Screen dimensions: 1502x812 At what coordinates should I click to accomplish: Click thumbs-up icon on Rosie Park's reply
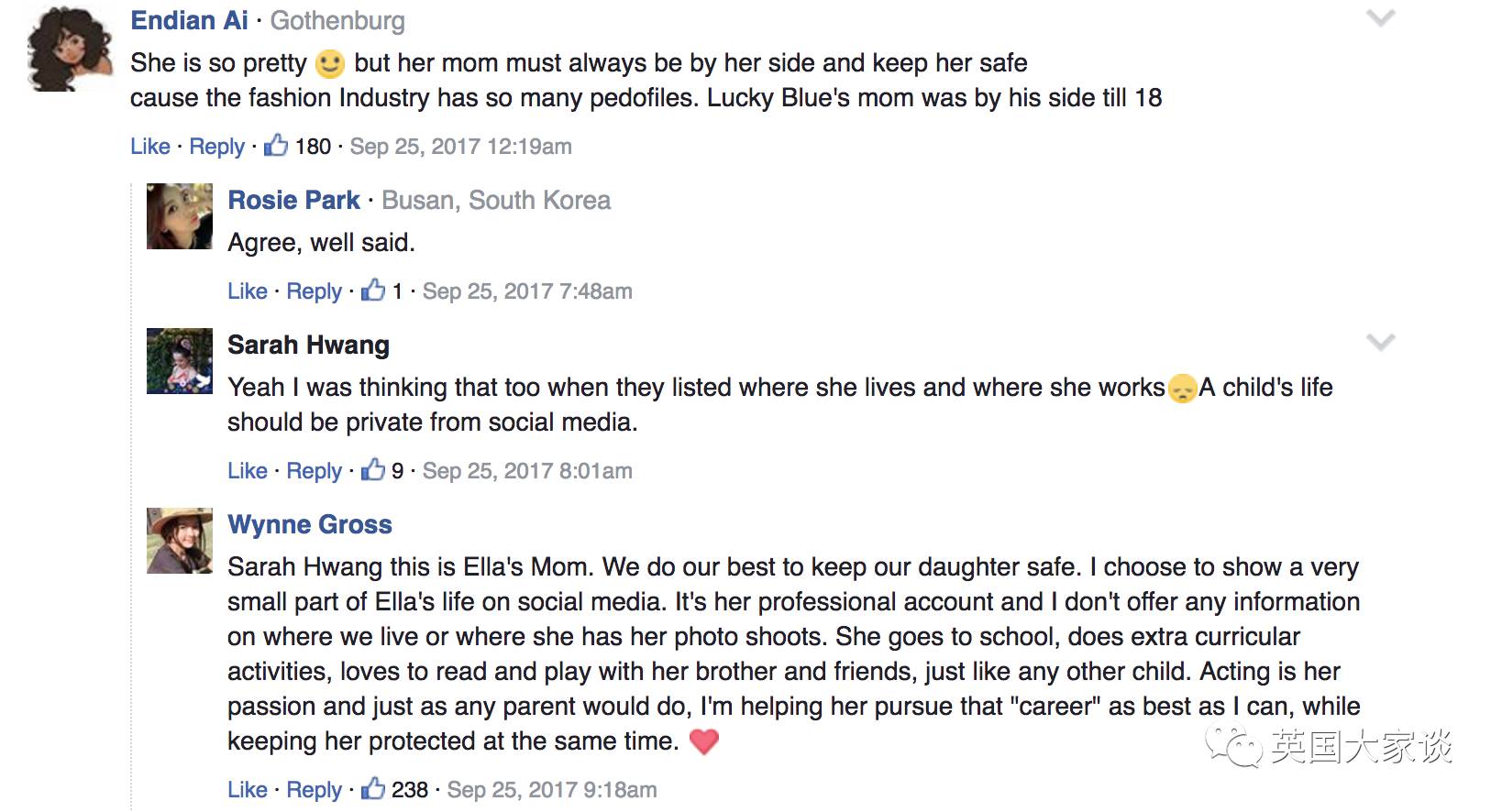coord(373,290)
